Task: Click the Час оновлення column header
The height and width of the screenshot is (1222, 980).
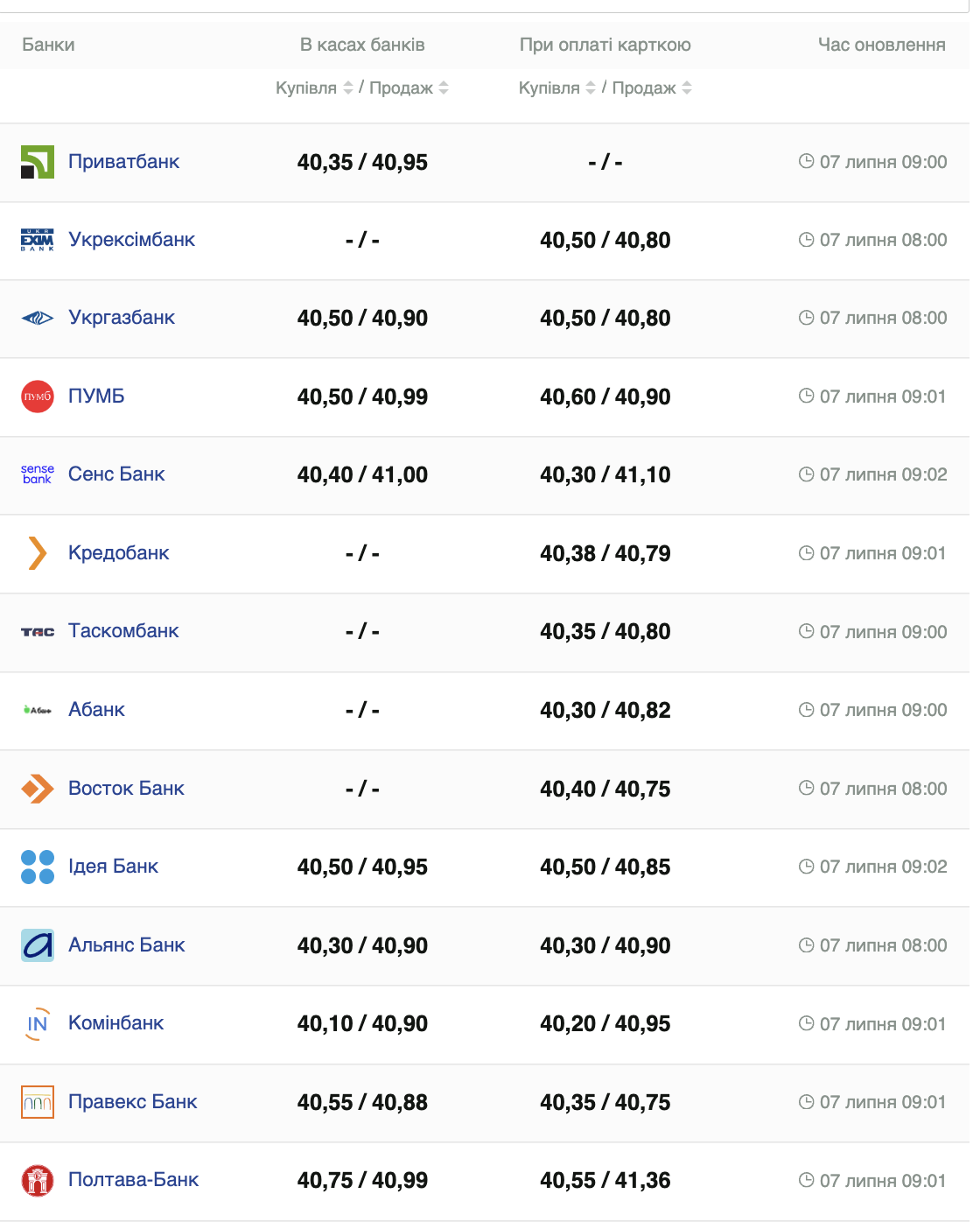Action: point(881,45)
